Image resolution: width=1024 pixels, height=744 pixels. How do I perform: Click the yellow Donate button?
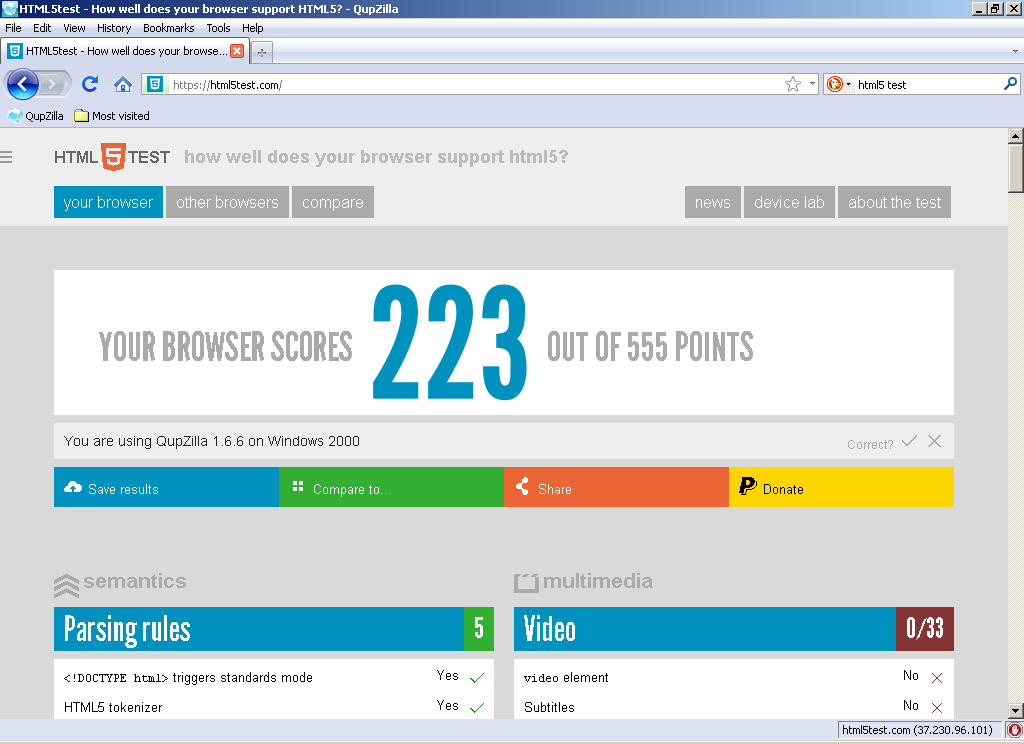pyautogui.click(x=841, y=487)
